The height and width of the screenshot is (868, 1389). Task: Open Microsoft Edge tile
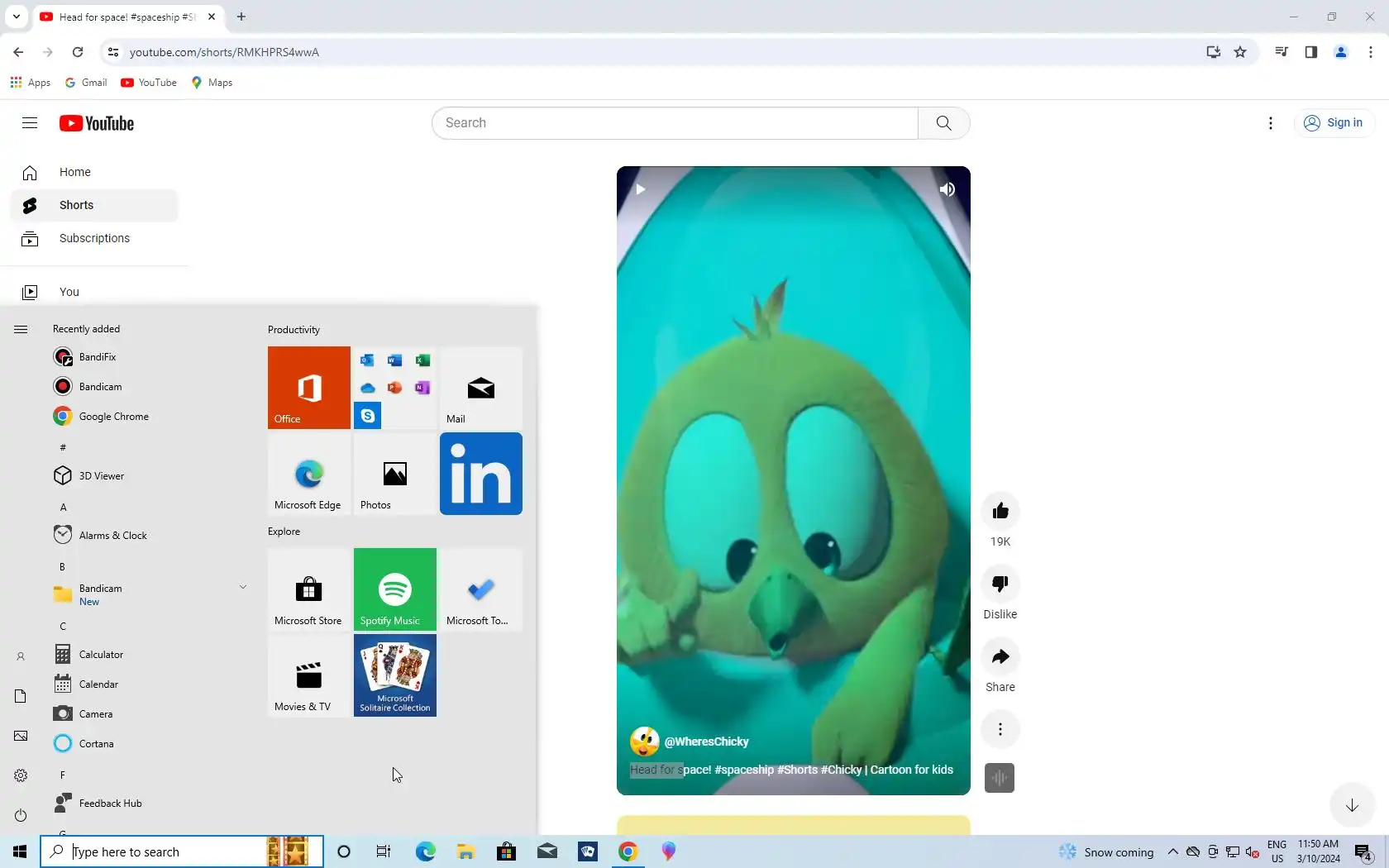pos(309,474)
